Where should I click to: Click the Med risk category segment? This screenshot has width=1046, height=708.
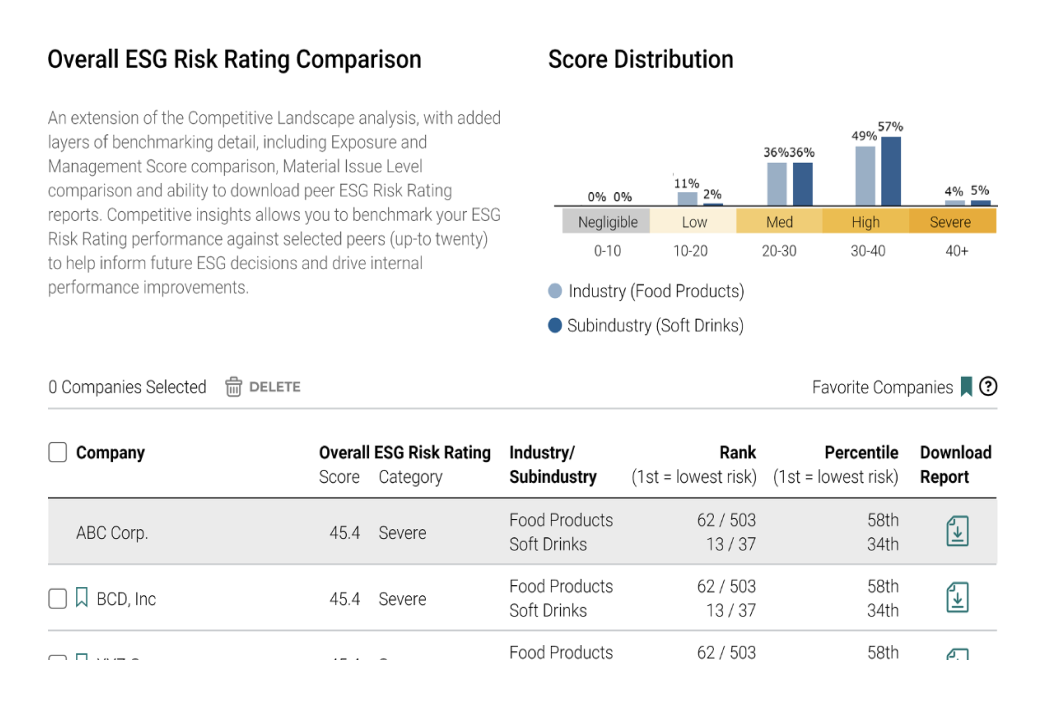(x=779, y=222)
